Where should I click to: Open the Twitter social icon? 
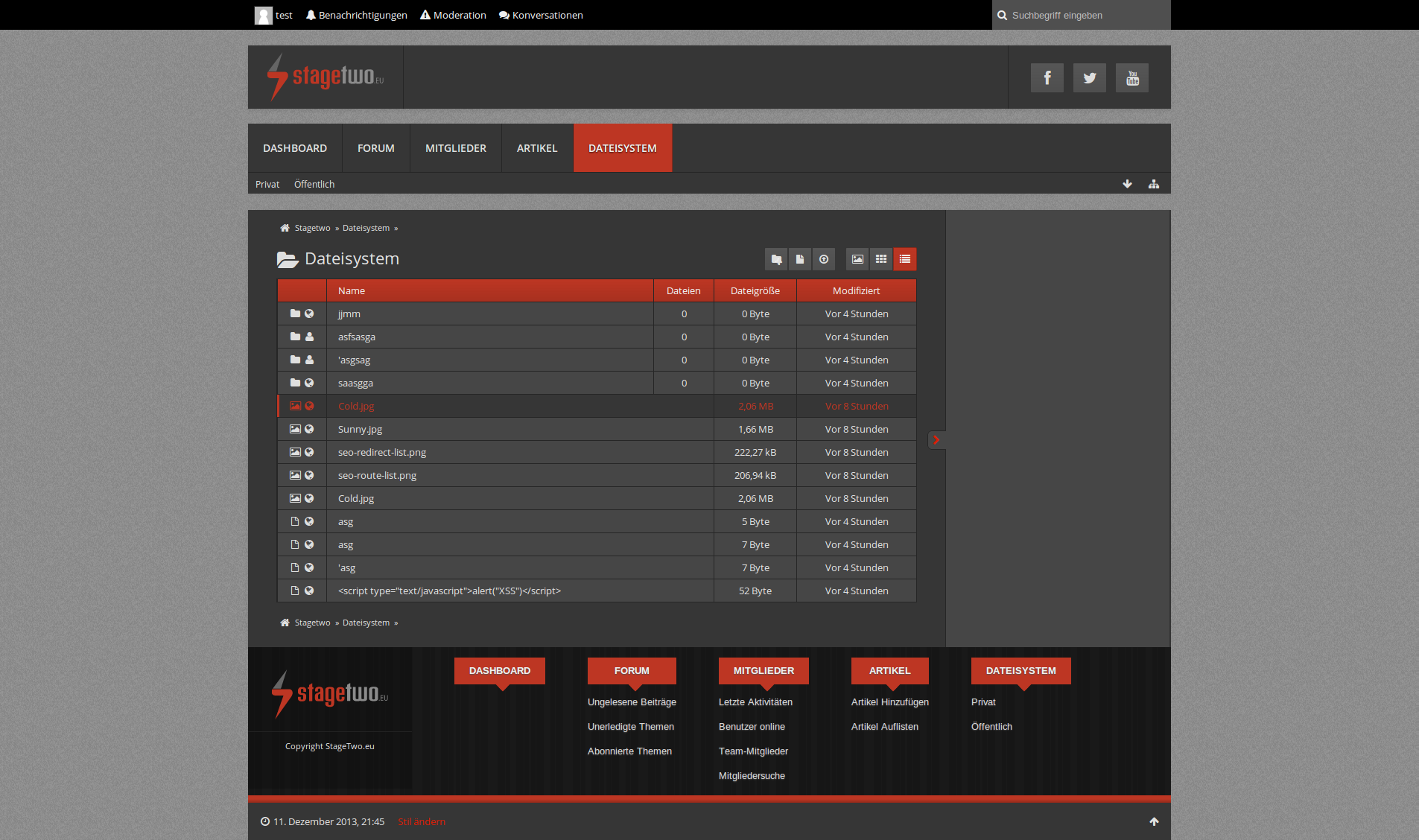pos(1089,78)
